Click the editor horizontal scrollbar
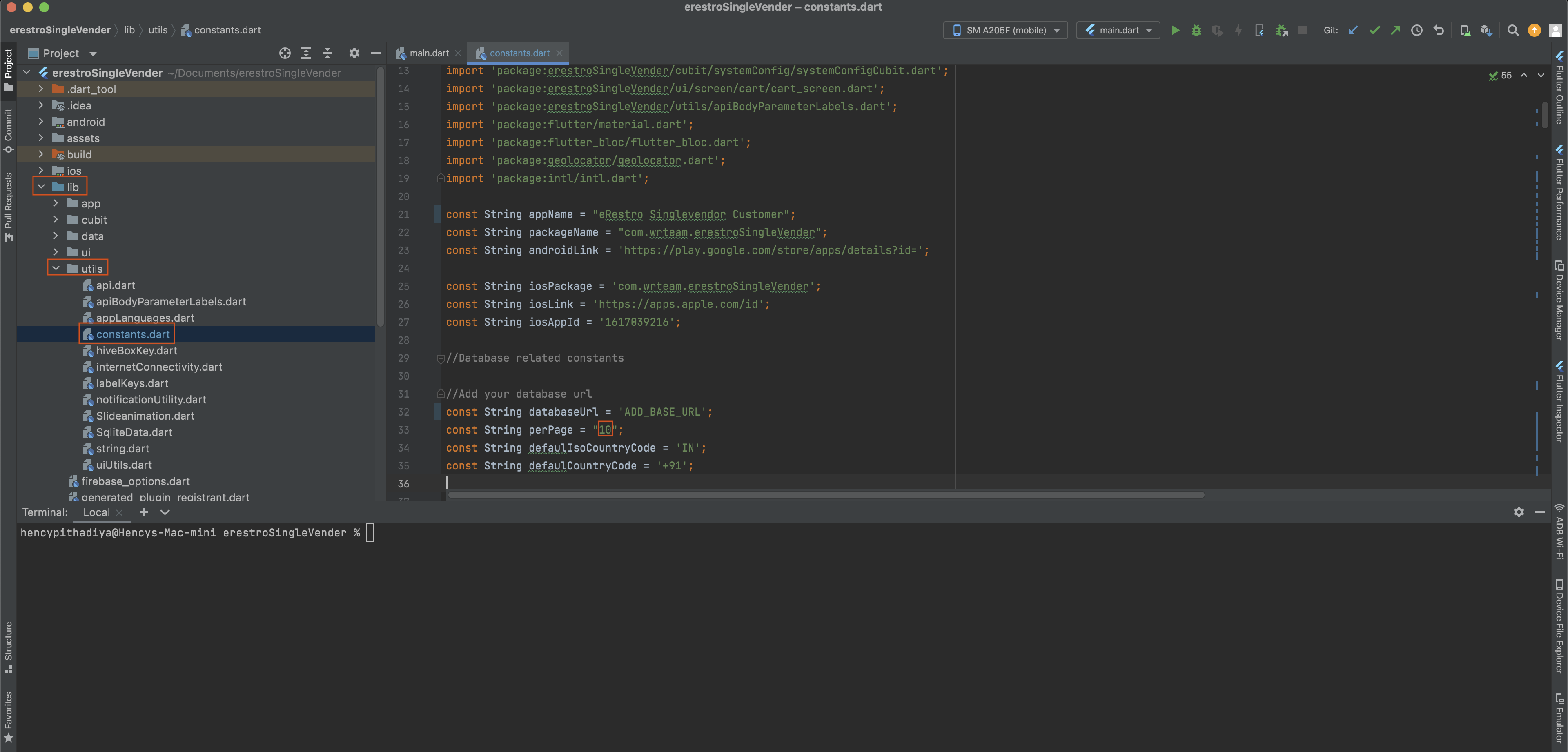Viewport: 1568px width, 752px height. [826, 495]
